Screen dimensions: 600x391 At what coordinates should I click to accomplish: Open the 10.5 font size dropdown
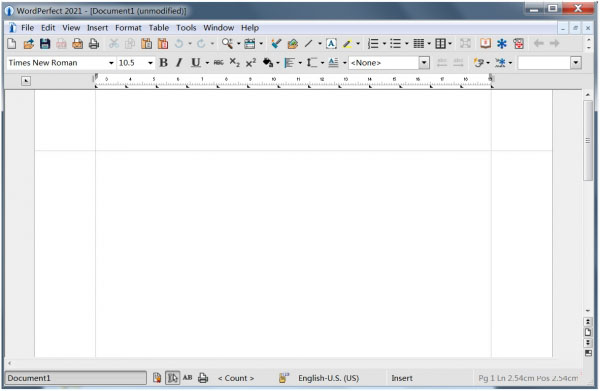coord(150,63)
